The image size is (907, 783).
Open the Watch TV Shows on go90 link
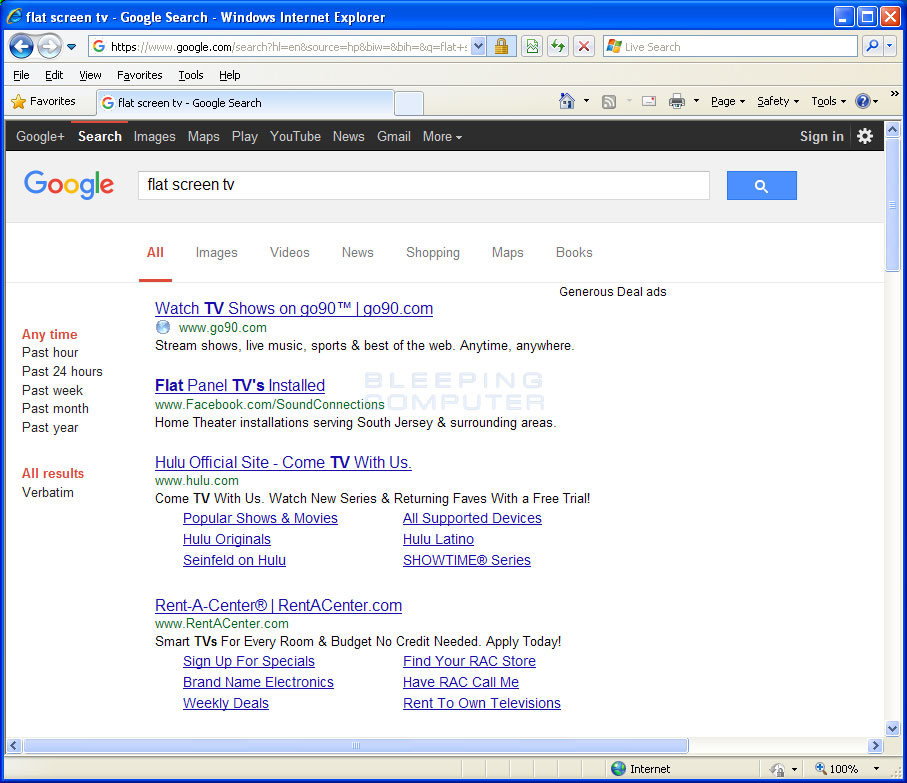click(294, 309)
